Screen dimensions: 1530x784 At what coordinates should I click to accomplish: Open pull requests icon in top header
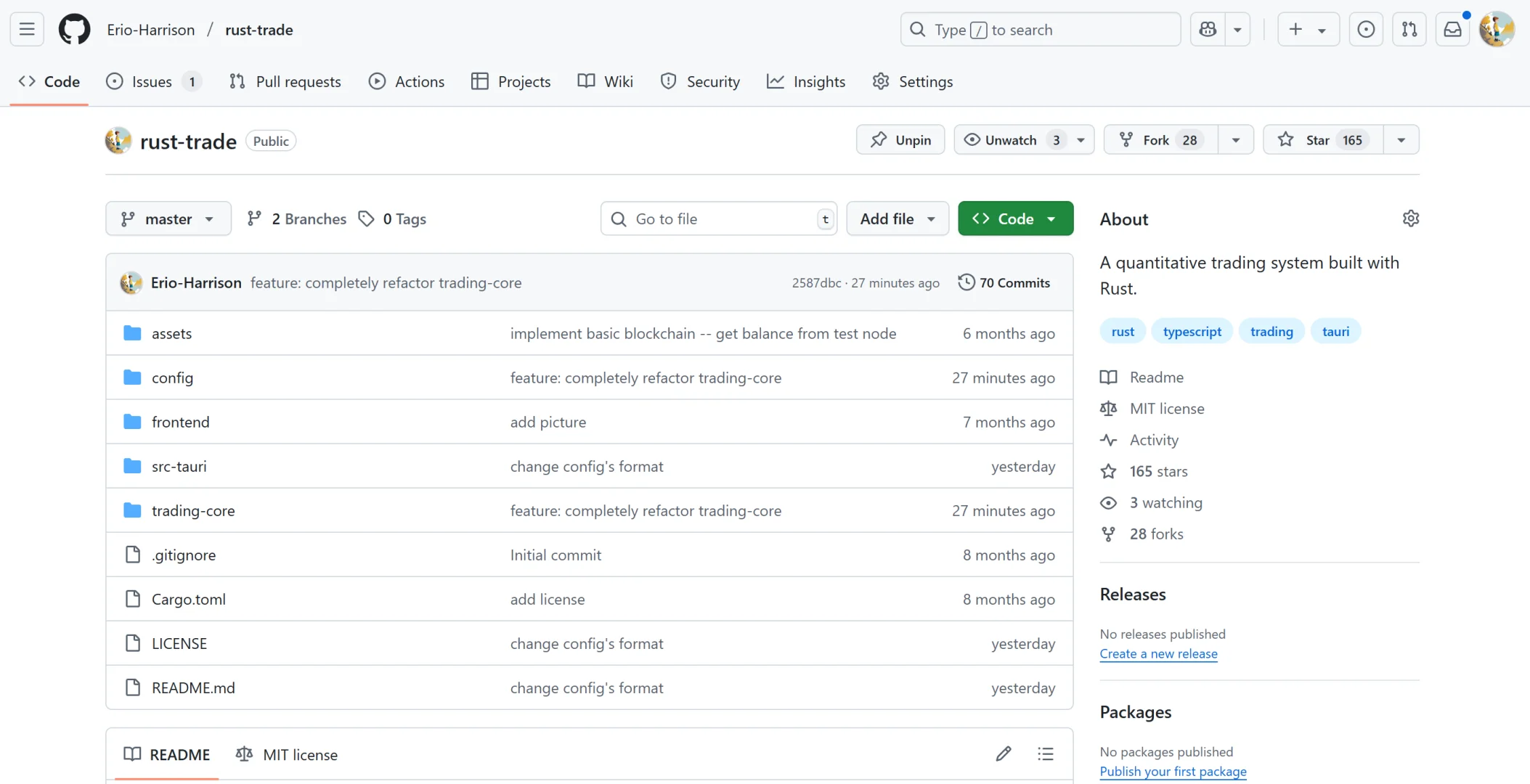pyautogui.click(x=1409, y=30)
